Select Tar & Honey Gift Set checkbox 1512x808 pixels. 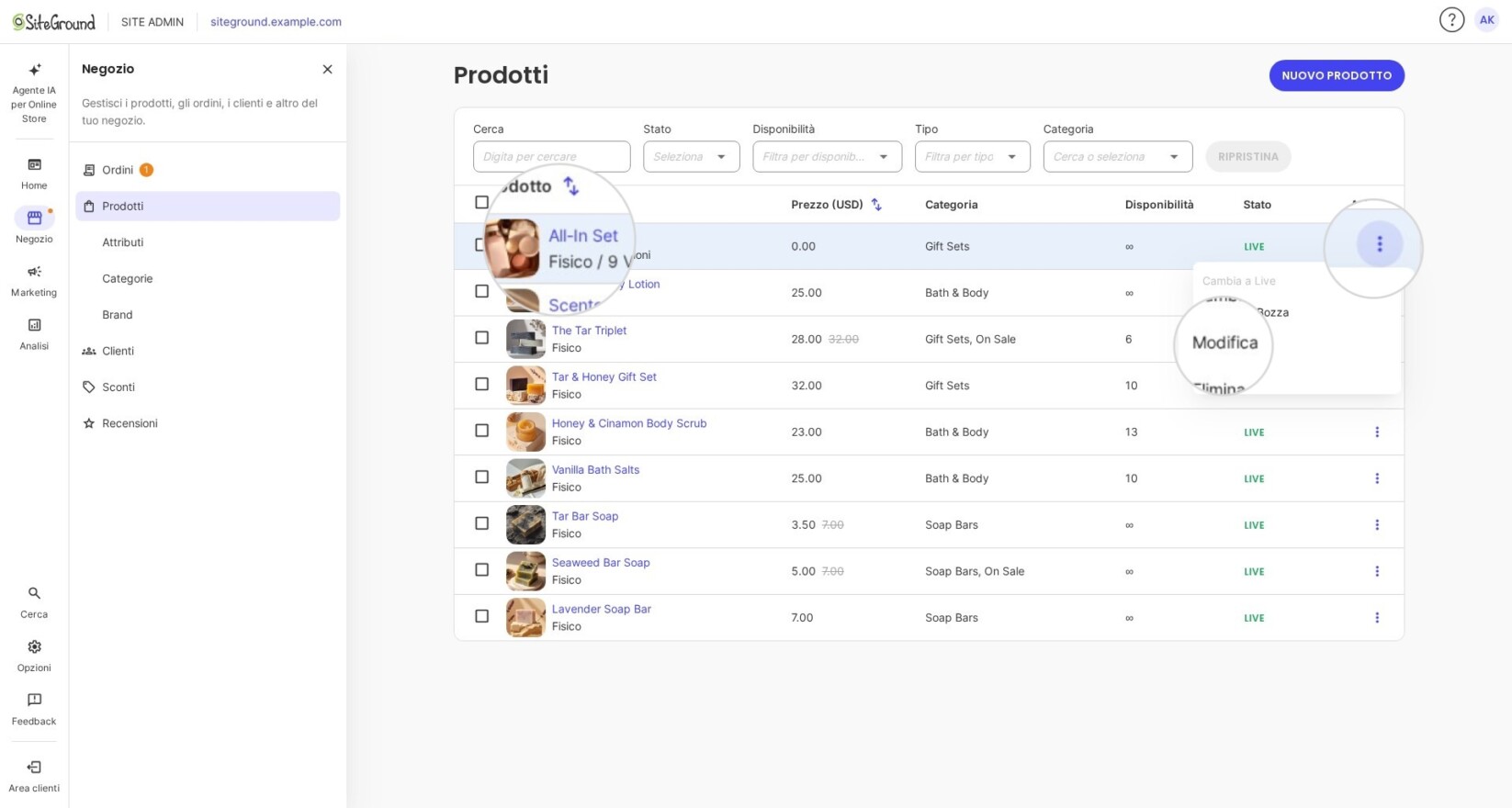481,384
